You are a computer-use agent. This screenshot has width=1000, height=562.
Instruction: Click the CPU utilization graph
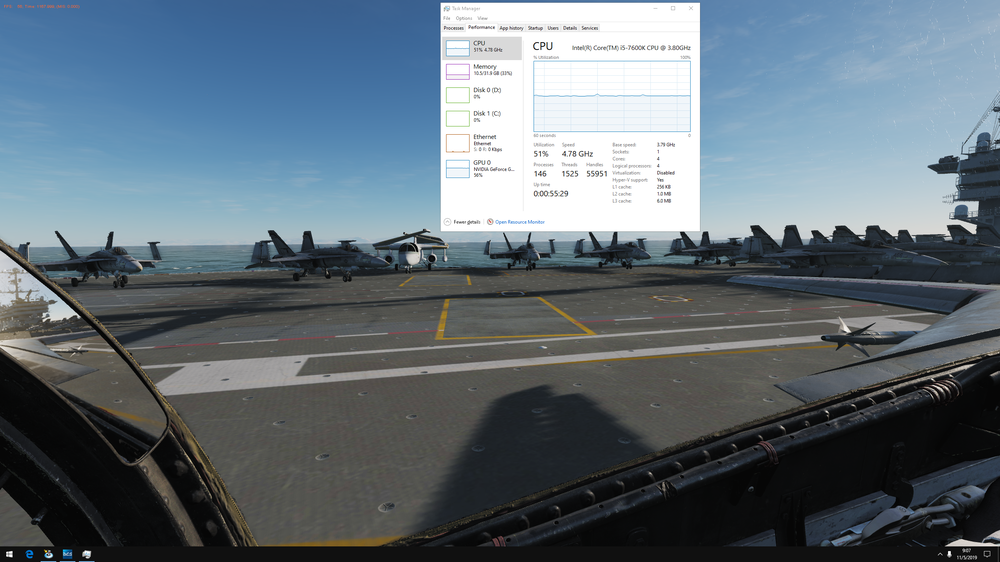point(612,96)
